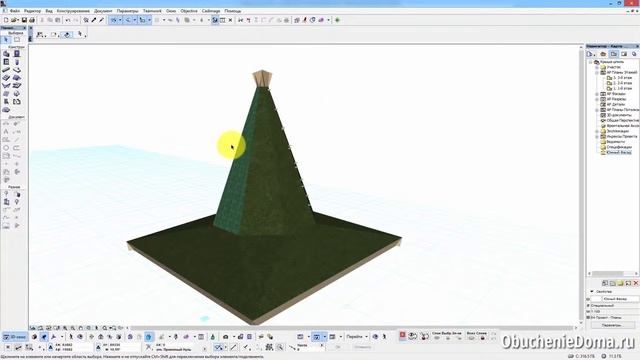Click the Print toolbar icon
The height and width of the screenshot is (360, 640).
(x=32, y=20)
